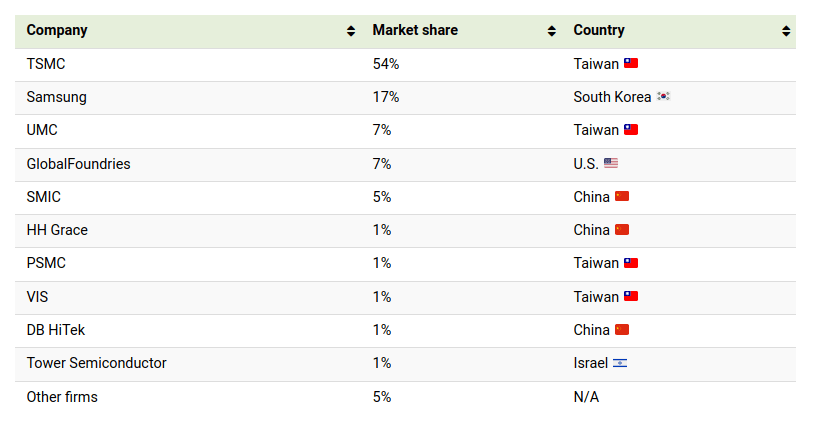Screen dimensions: 834x422
Task: Click the U.S. flag for GlobalFoundries
Action: 611,163
